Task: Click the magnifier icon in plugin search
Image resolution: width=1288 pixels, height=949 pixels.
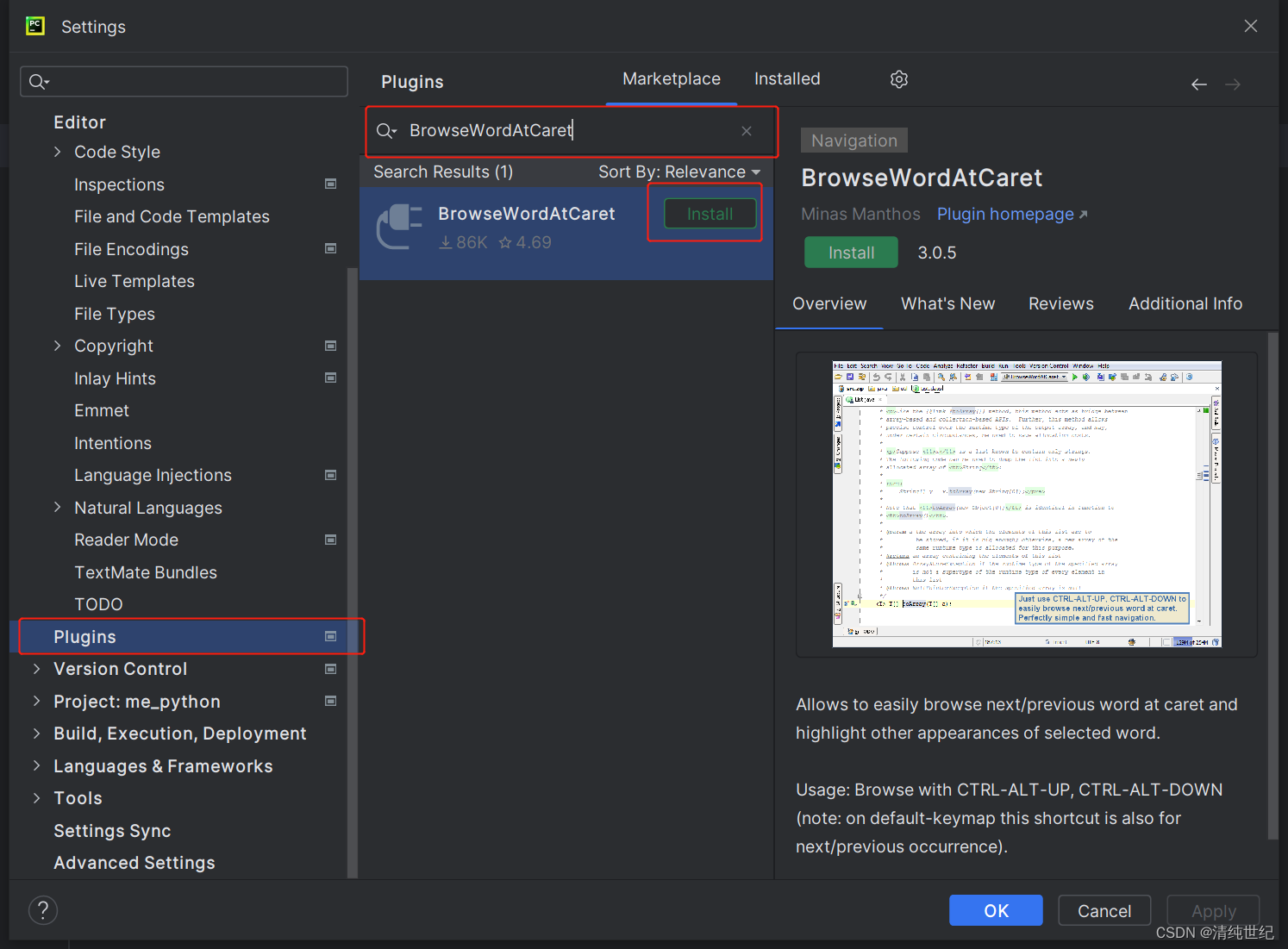Action: click(386, 131)
